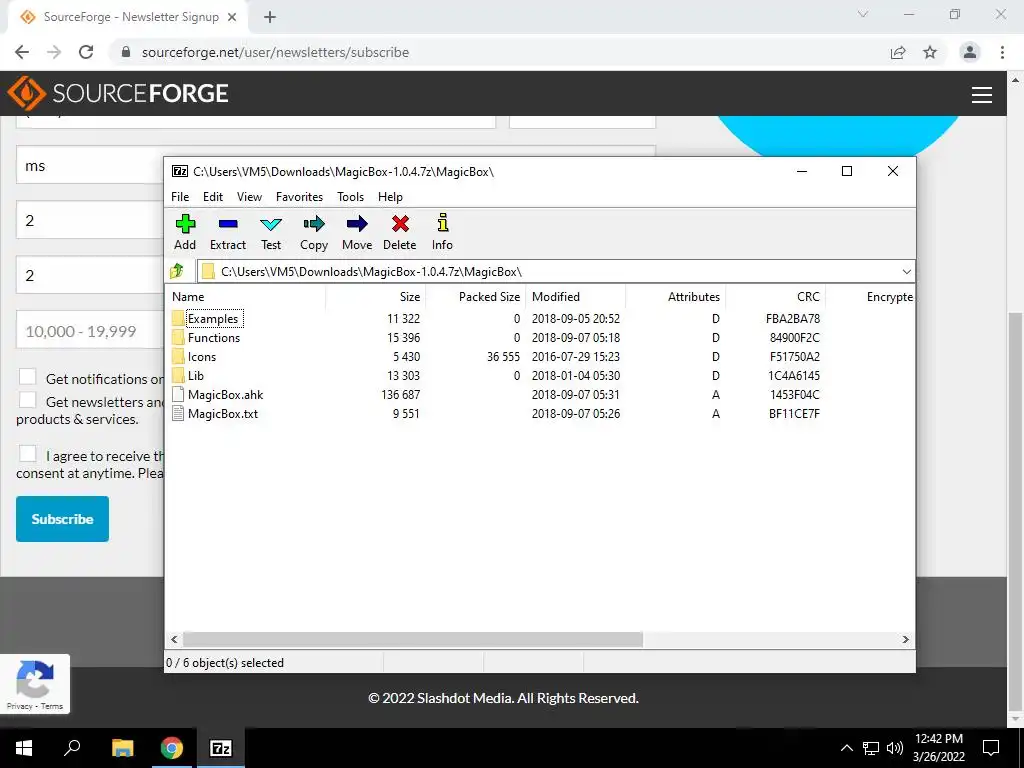The width and height of the screenshot is (1024, 768).
Task: Click the 7-Zip horizontal scrollbar thumb
Action: [413, 639]
